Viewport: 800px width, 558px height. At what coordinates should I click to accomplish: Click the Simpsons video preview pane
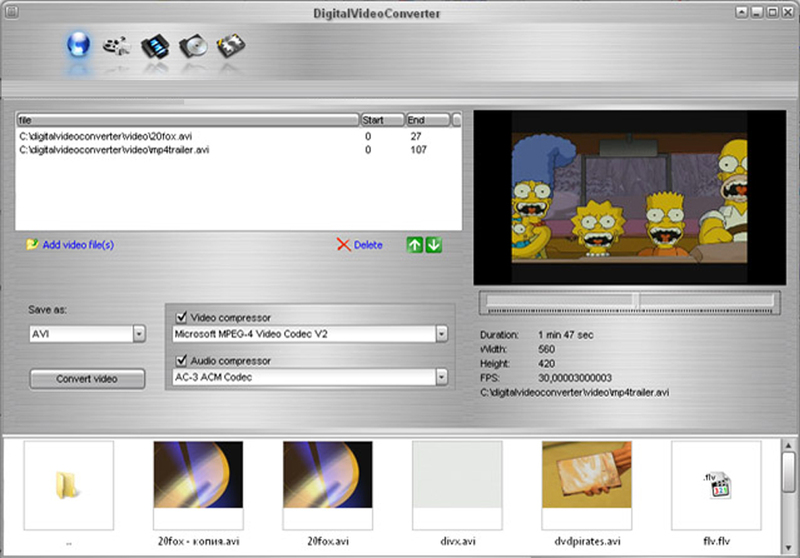(630, 197)
